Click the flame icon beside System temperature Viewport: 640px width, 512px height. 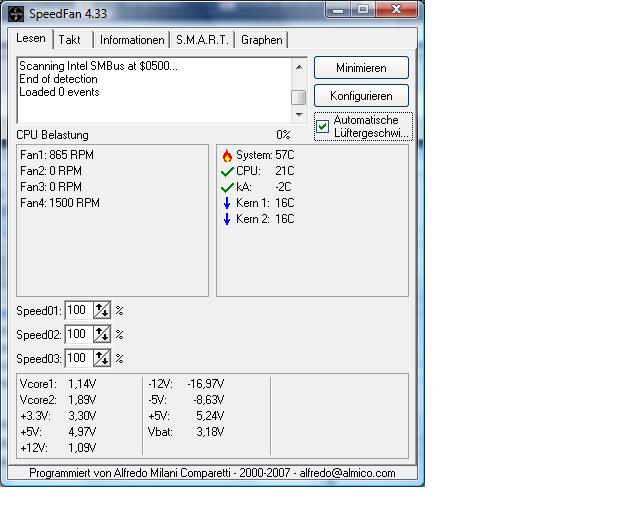coord(227,155)
